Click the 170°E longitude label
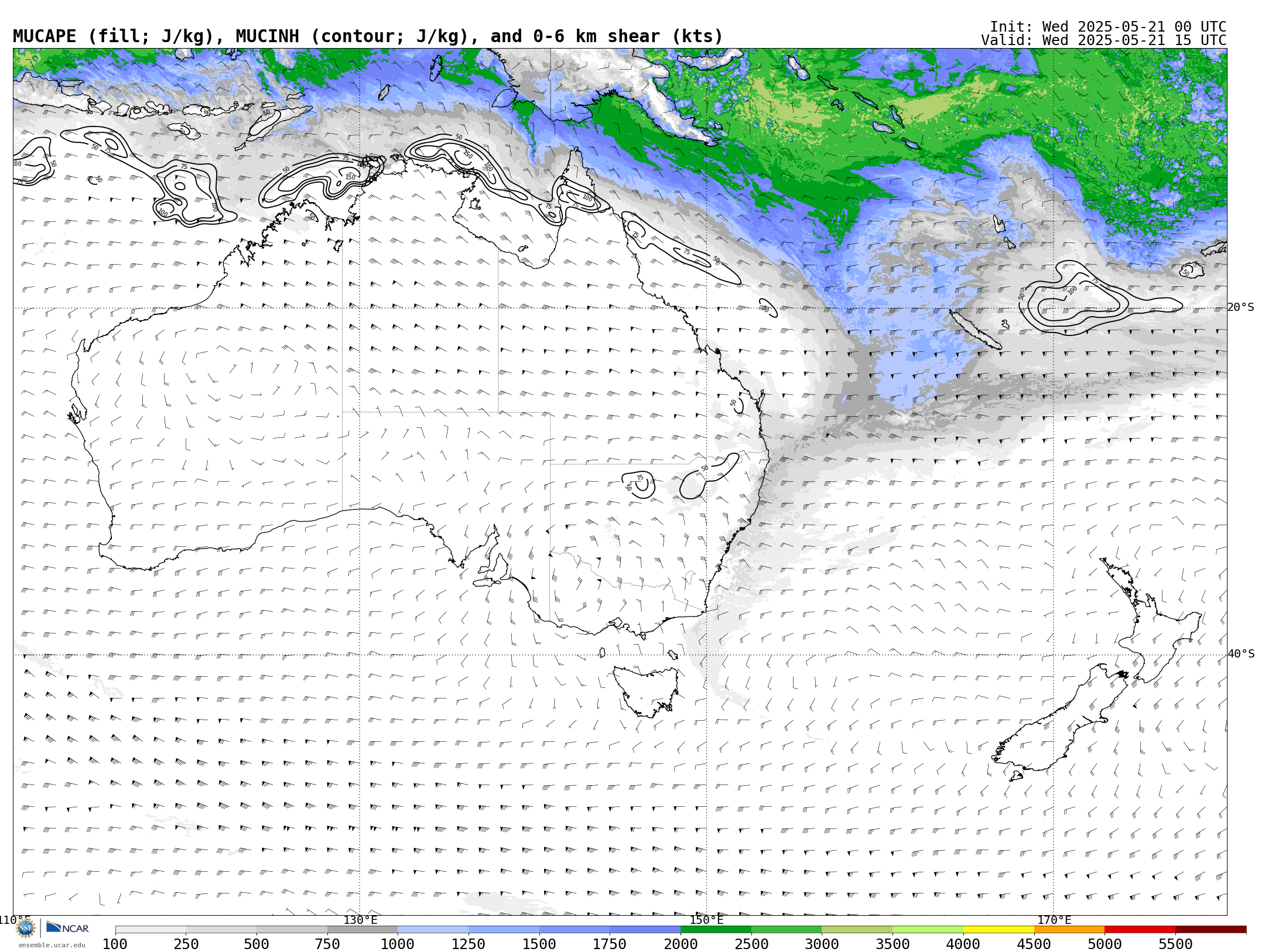 (1054, 920)
